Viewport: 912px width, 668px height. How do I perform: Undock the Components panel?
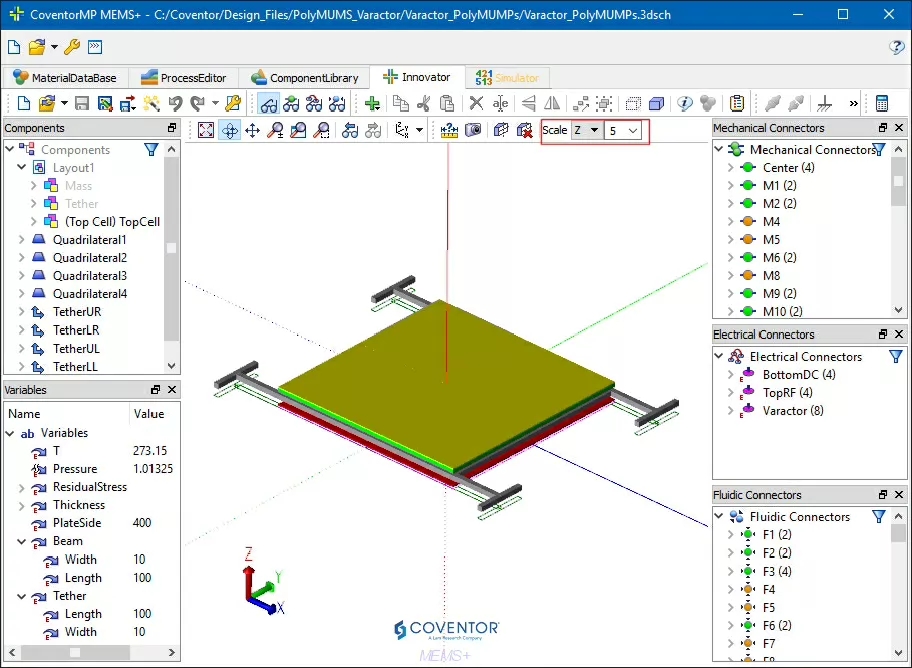point(172,127)
